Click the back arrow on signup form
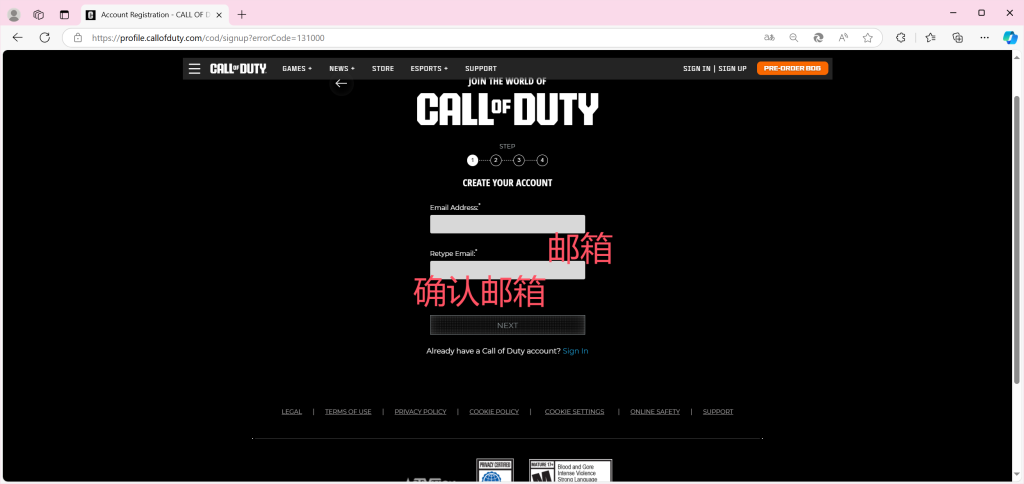This screenshot has width=1024, height=484. point(341,83)
